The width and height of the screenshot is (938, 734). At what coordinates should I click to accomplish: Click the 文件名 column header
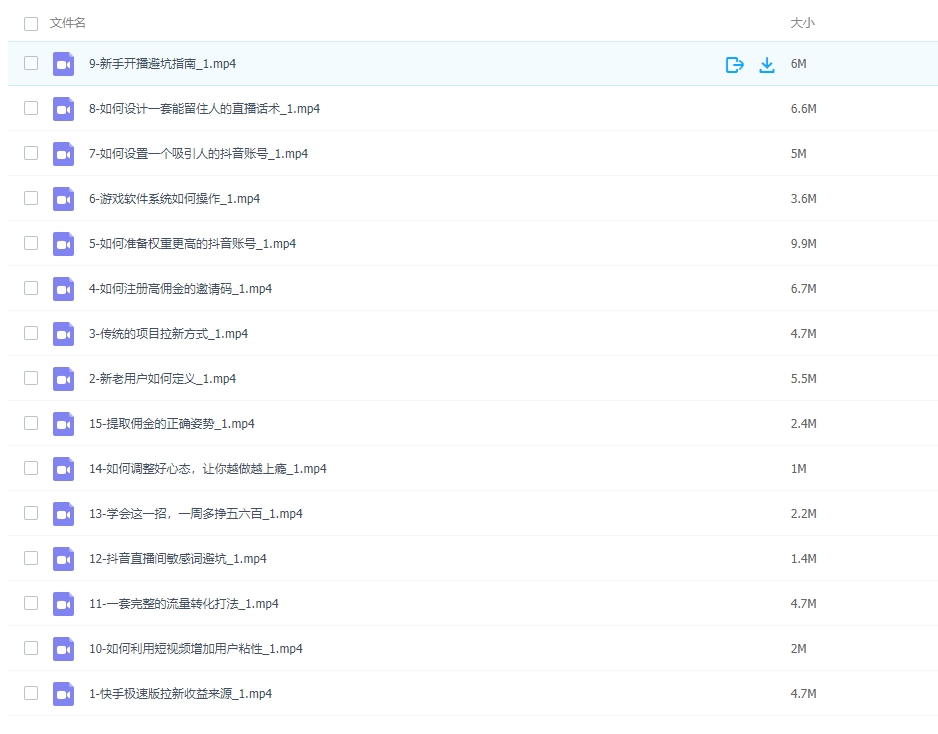[x=68, y=23]
